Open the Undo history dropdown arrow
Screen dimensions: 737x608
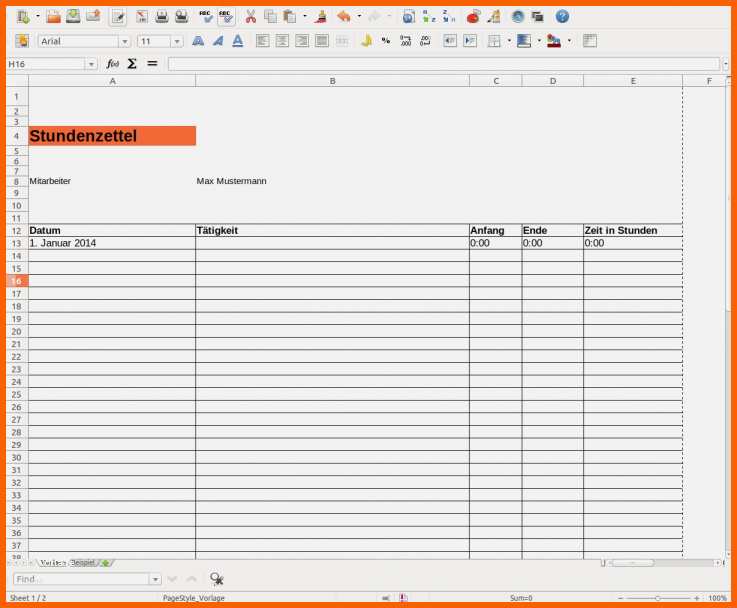point(359,16)
